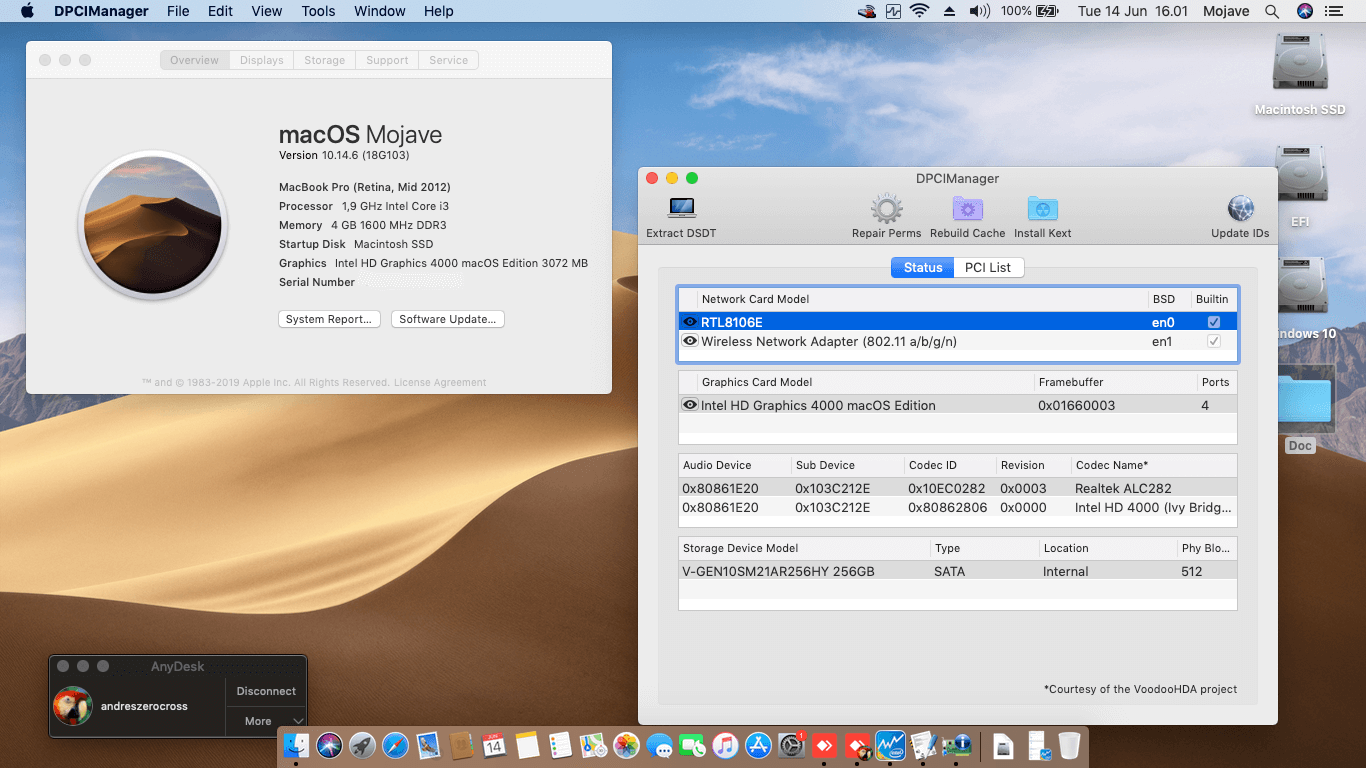Open Photos app in the Dock
This screenshot has height=768, width=1366.
pos(626,745)
